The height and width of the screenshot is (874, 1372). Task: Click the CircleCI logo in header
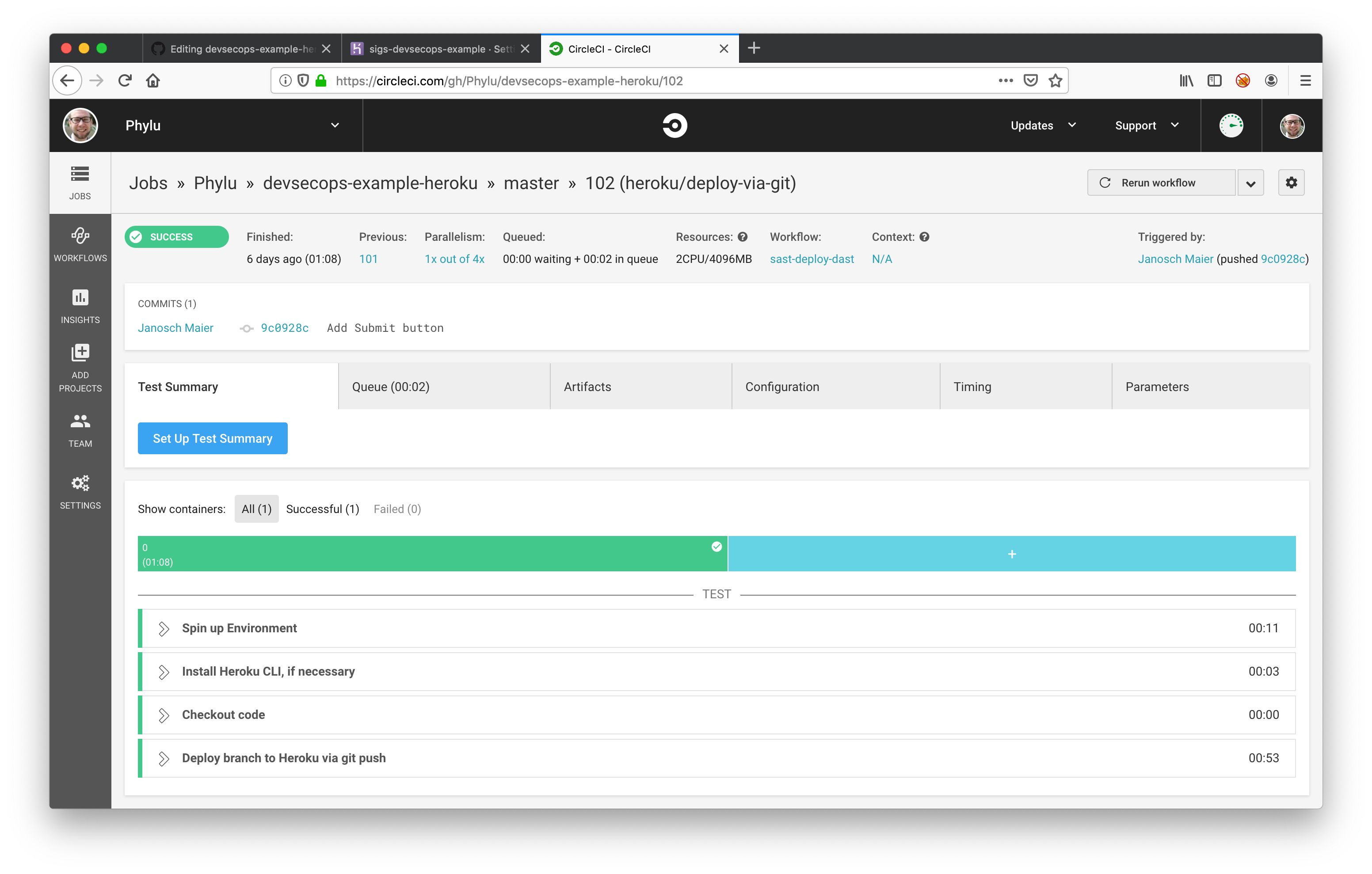[675, 125]
